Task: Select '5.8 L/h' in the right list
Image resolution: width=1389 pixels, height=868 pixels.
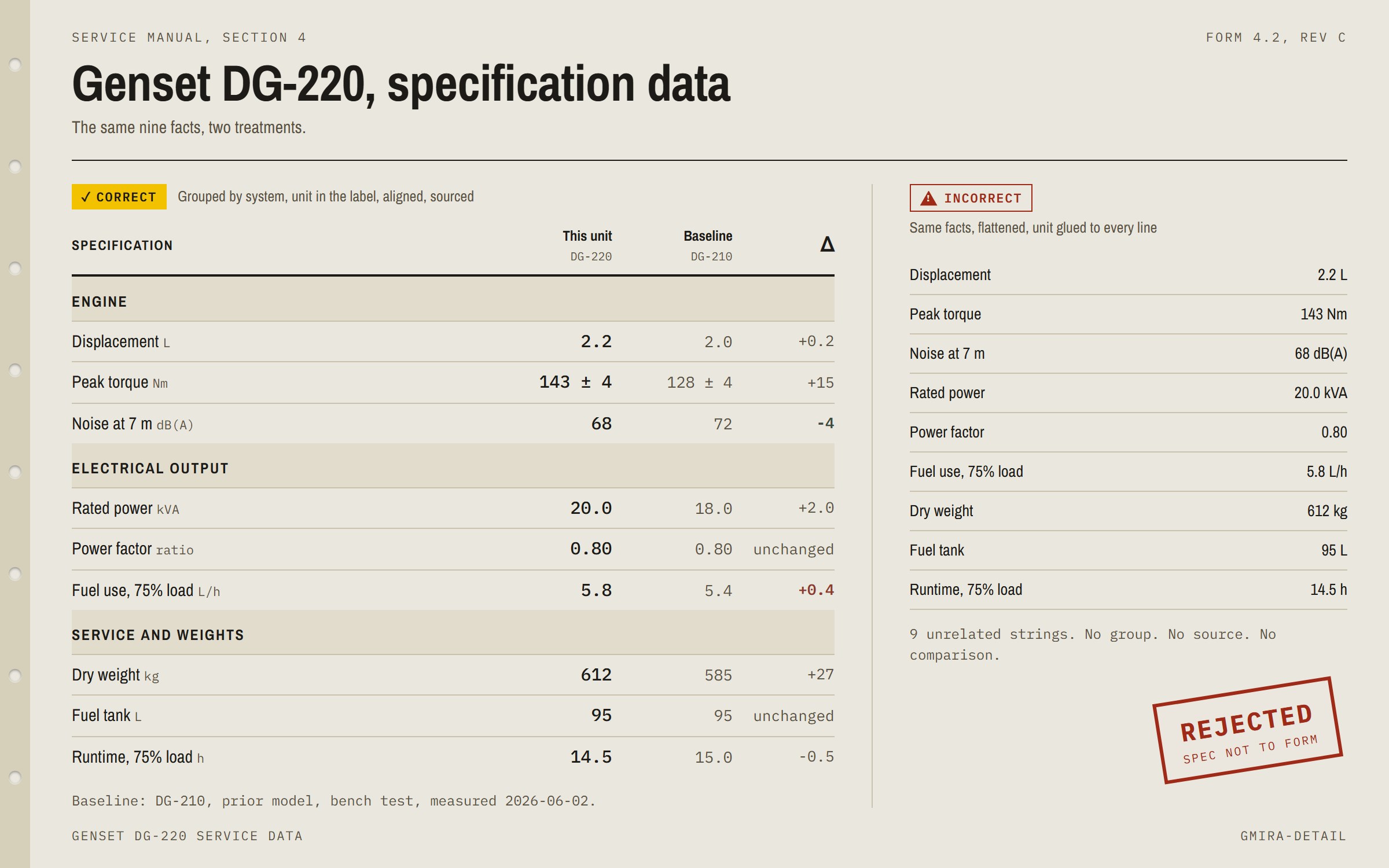Action: coord(1326,471)
